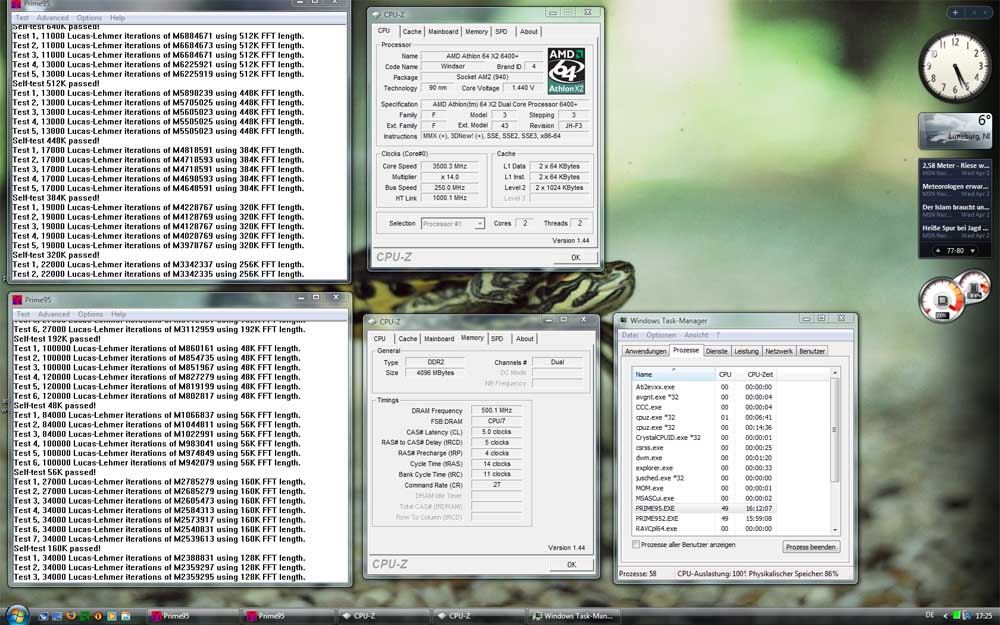Click Task-Manager process list scroll-up arrow
This screenshot has height=625, width=1000.
pos(835,372)
